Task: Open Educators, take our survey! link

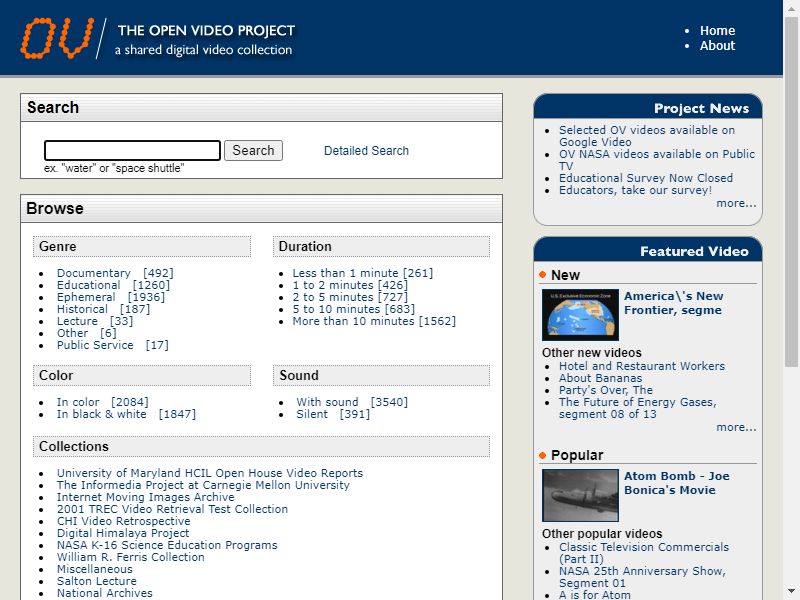Action: (x=635, y=190)
